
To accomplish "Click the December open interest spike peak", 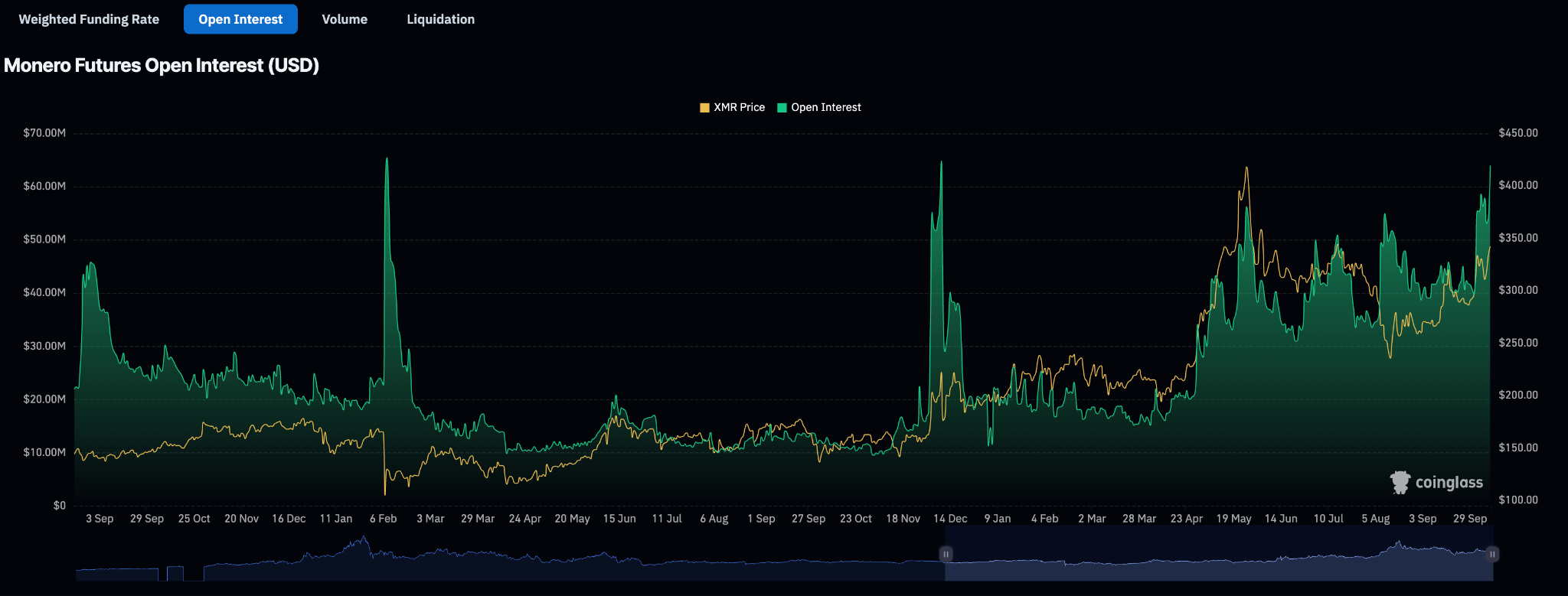I will (941, 163).
